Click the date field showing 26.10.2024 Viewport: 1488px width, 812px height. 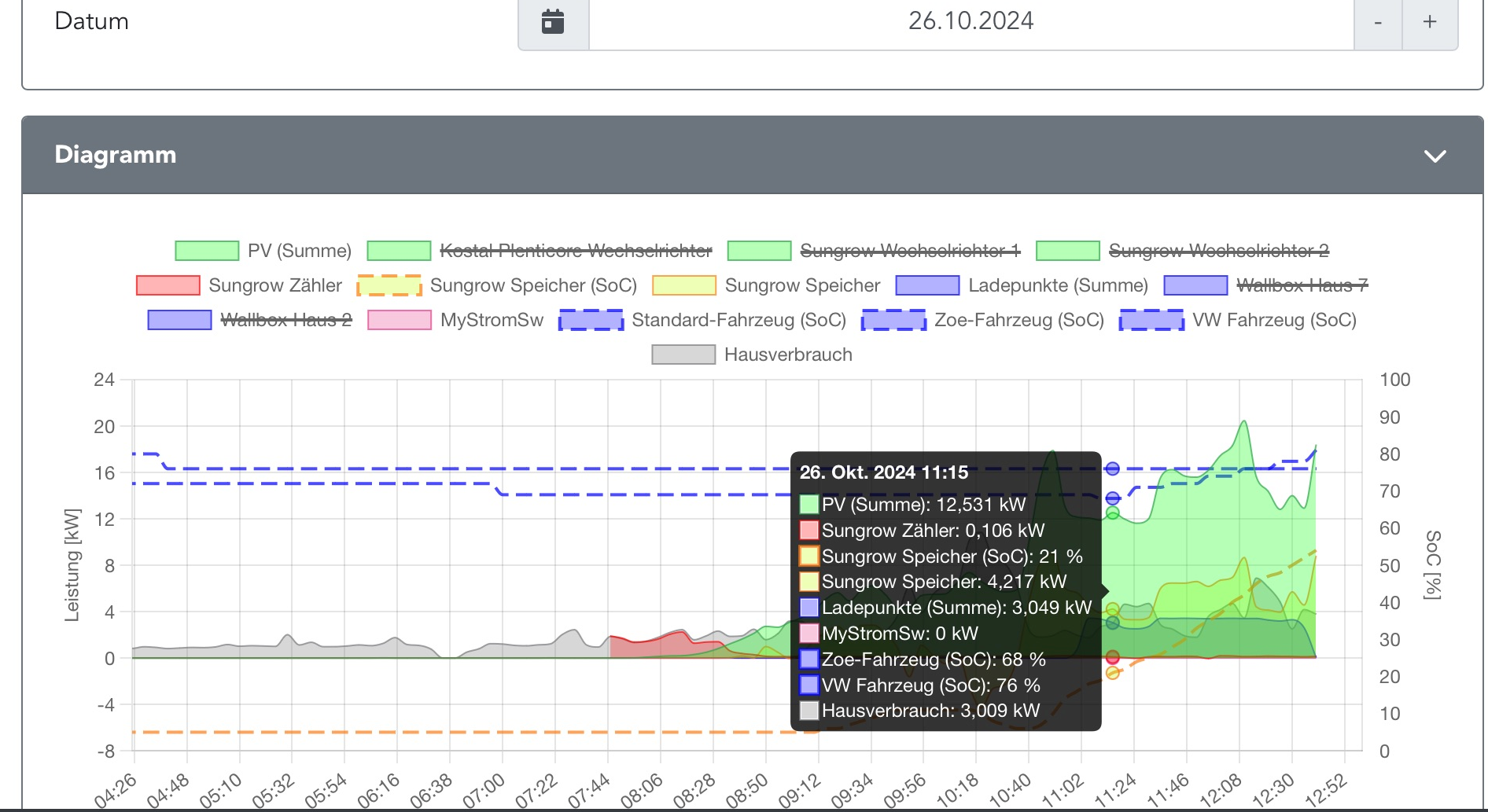click(971, 22)
